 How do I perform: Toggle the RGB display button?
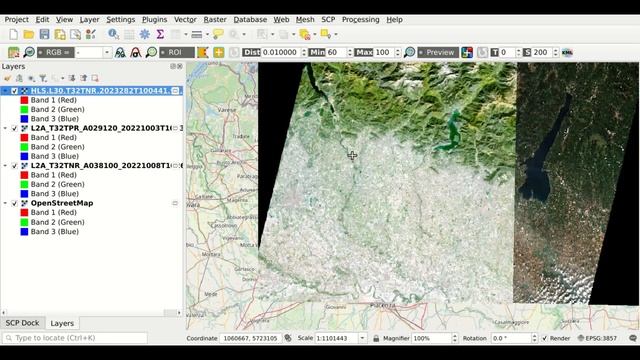pos(56,52)
